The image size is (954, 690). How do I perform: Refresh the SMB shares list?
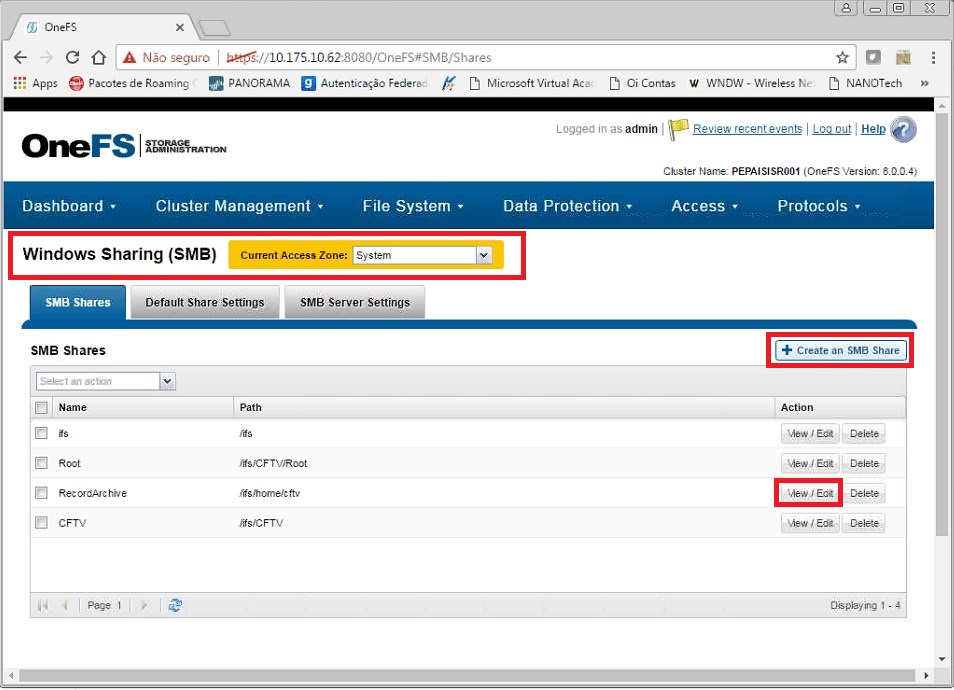[175, 605]
